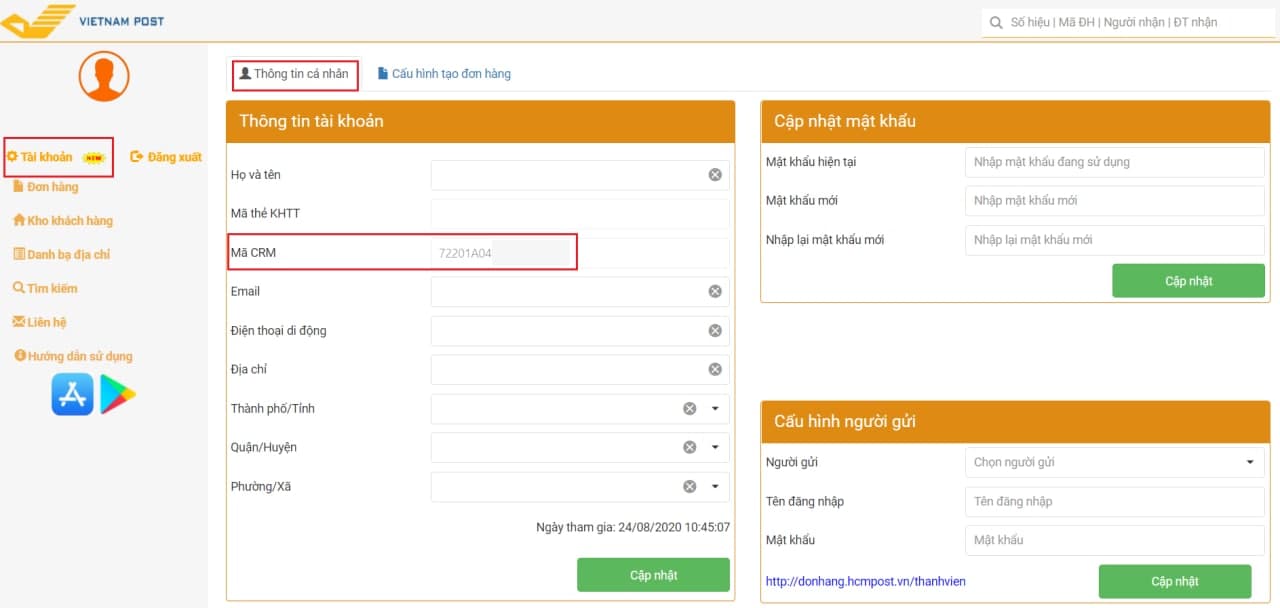Focus the Mật khẩu mới field
This screenshot has height=608, width=1280.
pos(1115,201)
